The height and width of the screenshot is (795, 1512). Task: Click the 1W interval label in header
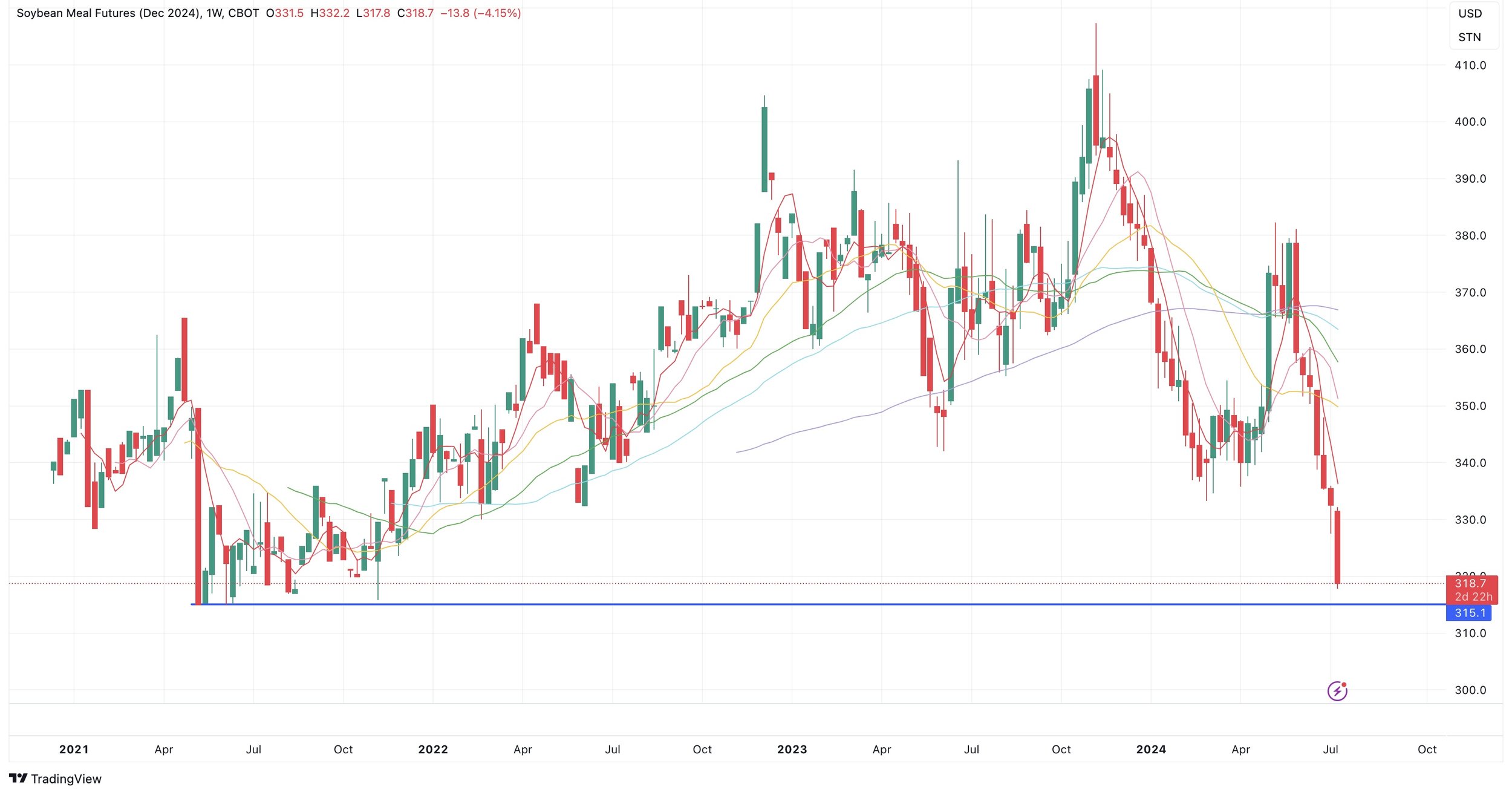pos(213,13)
